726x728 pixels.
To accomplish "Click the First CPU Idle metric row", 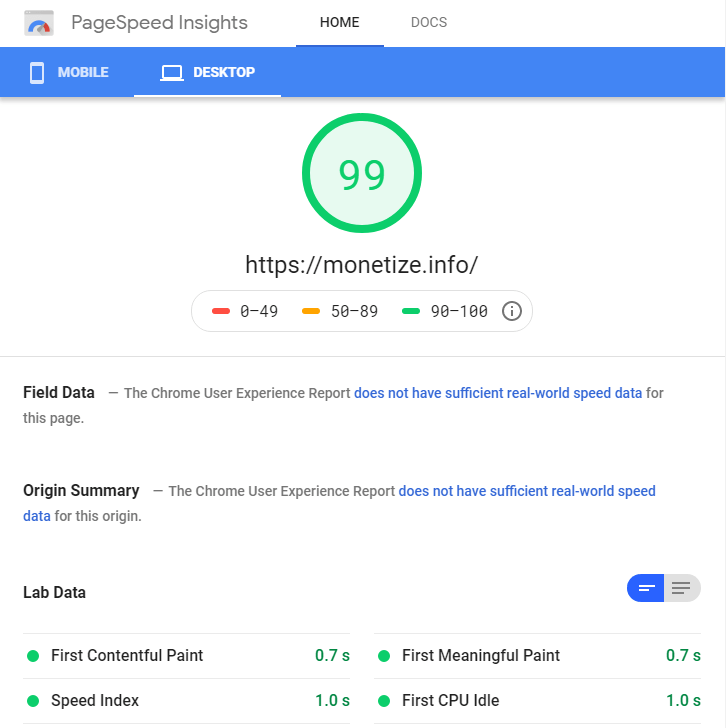I will pos(538,701).
